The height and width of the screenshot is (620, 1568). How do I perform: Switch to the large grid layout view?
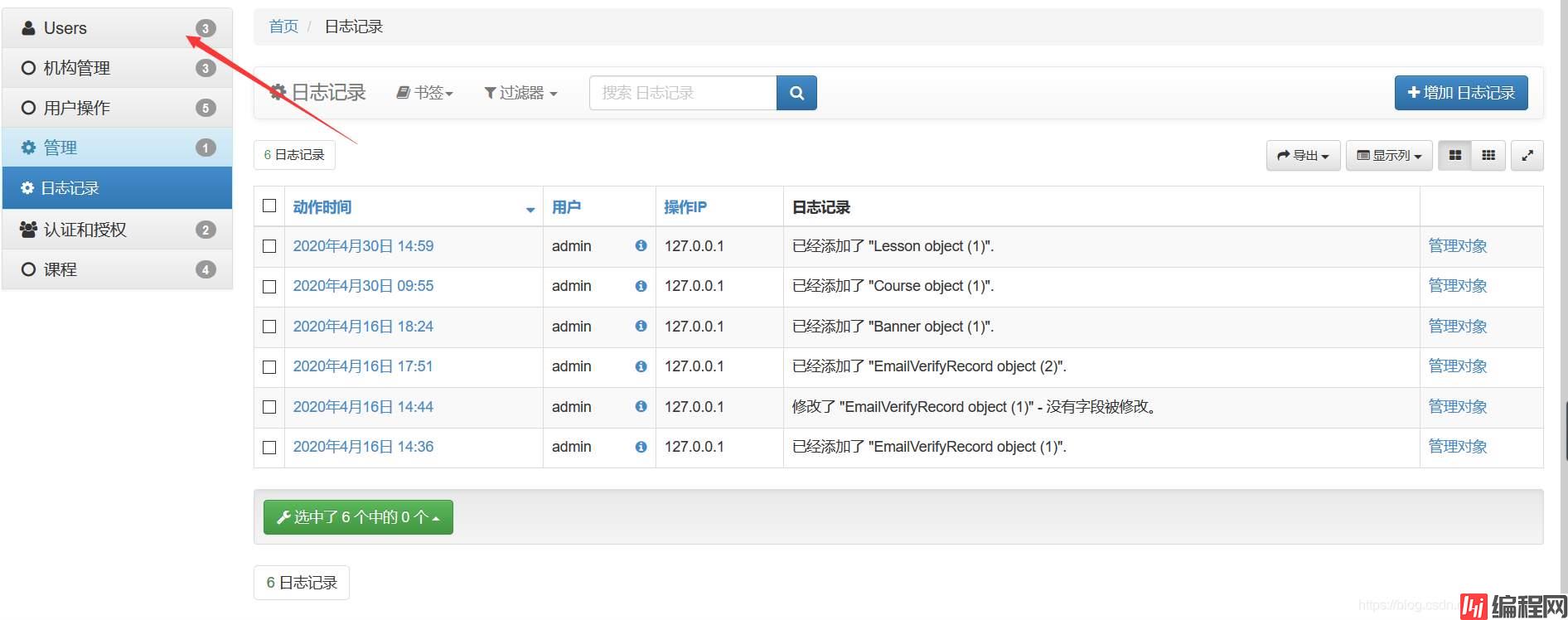coord(1454,155)
